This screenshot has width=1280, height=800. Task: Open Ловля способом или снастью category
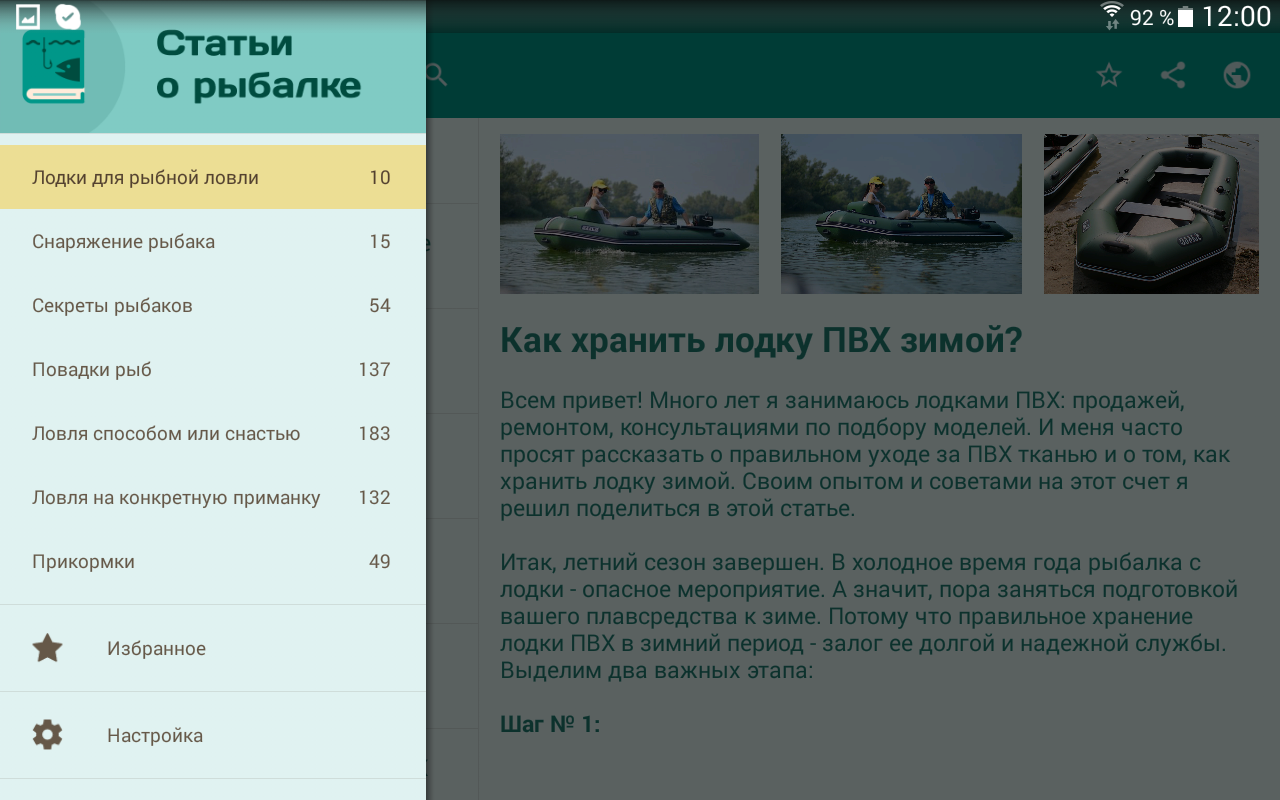point(213,434)
